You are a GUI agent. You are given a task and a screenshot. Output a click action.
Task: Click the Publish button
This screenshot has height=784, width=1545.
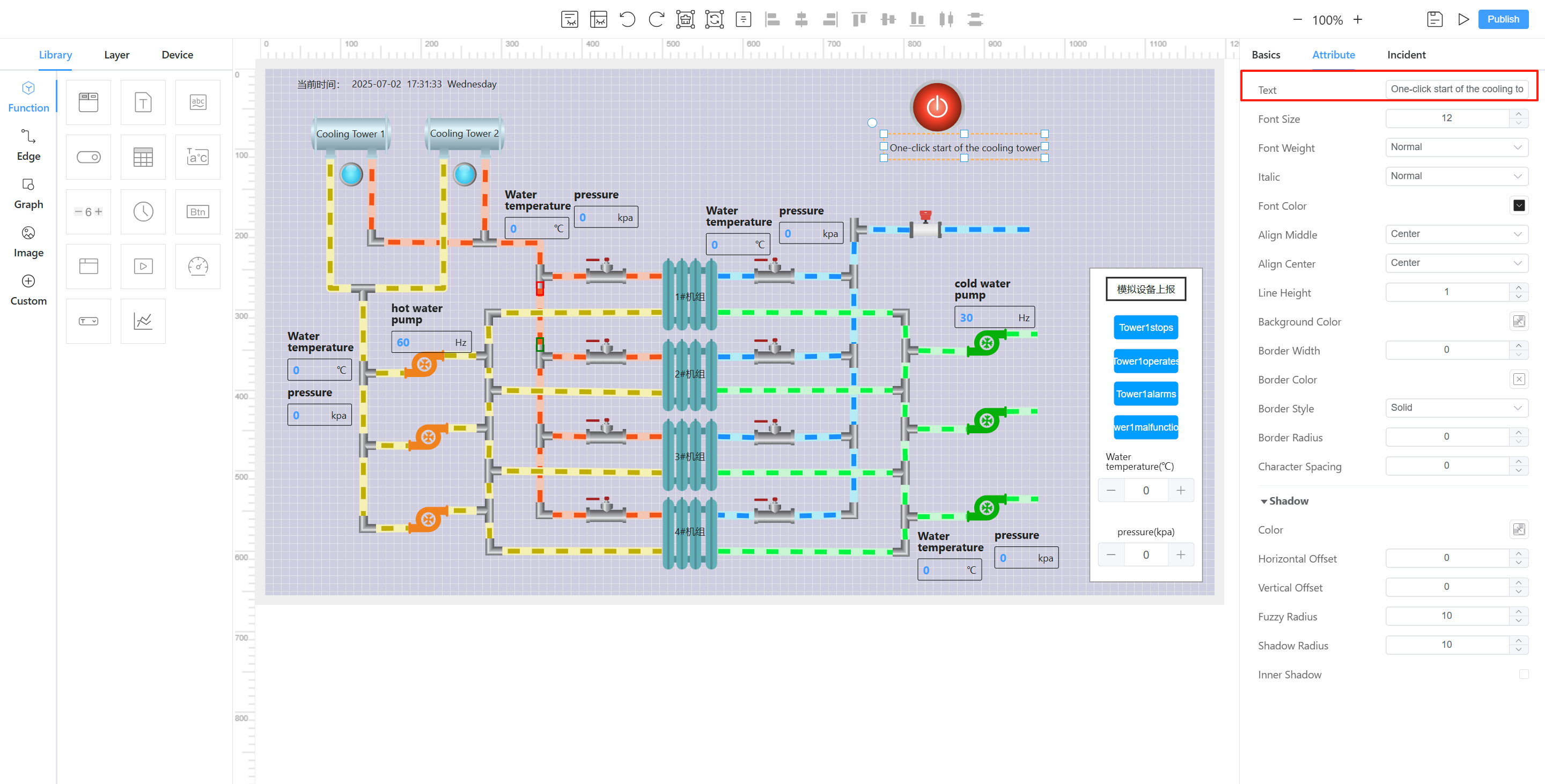[x=1503, y=19]
